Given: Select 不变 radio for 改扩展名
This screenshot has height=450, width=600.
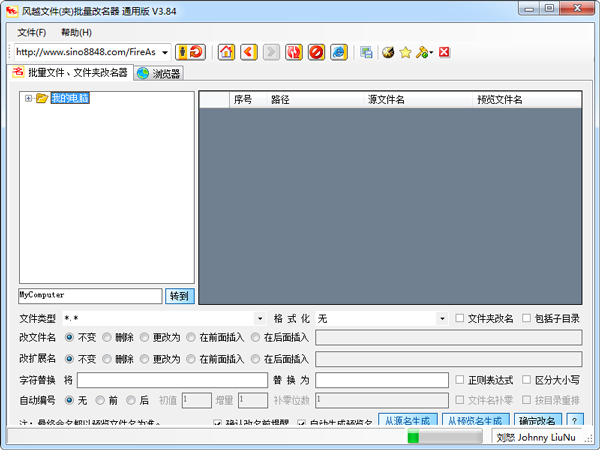Looking at the screenshot, I should point(69,359).
